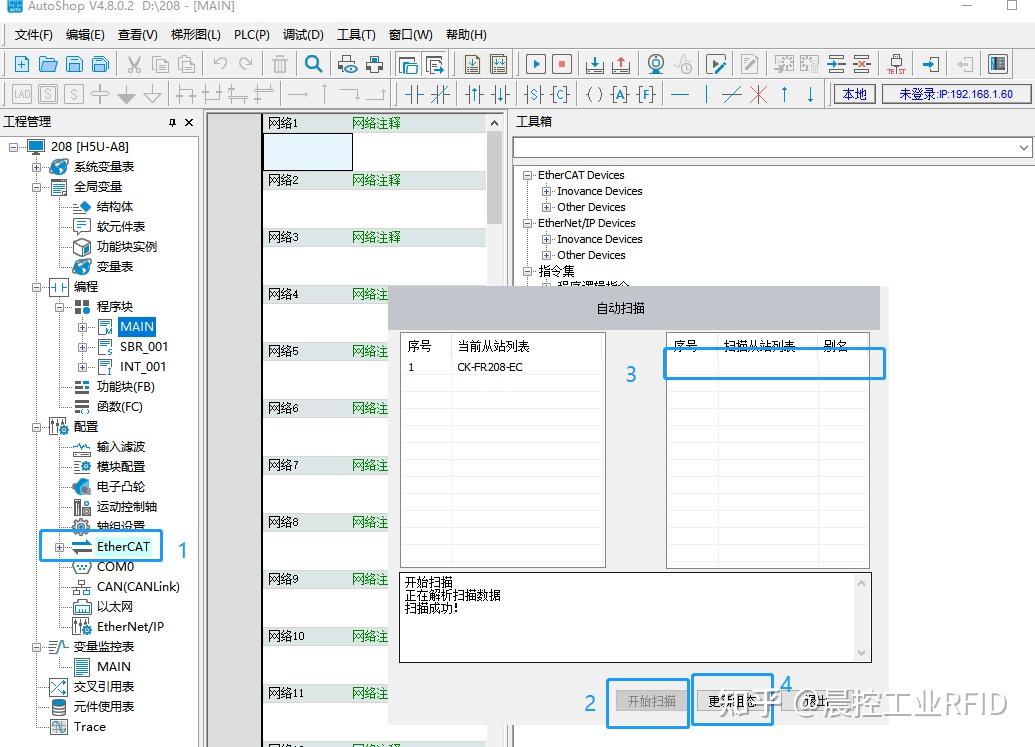
Task: Open the PLC(P) menu
Action: tap(251, 34)
